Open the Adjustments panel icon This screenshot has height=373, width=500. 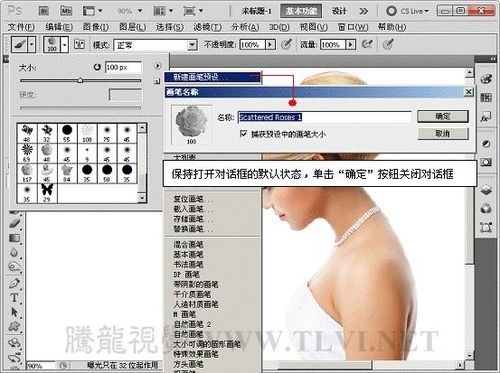[486, 144]
